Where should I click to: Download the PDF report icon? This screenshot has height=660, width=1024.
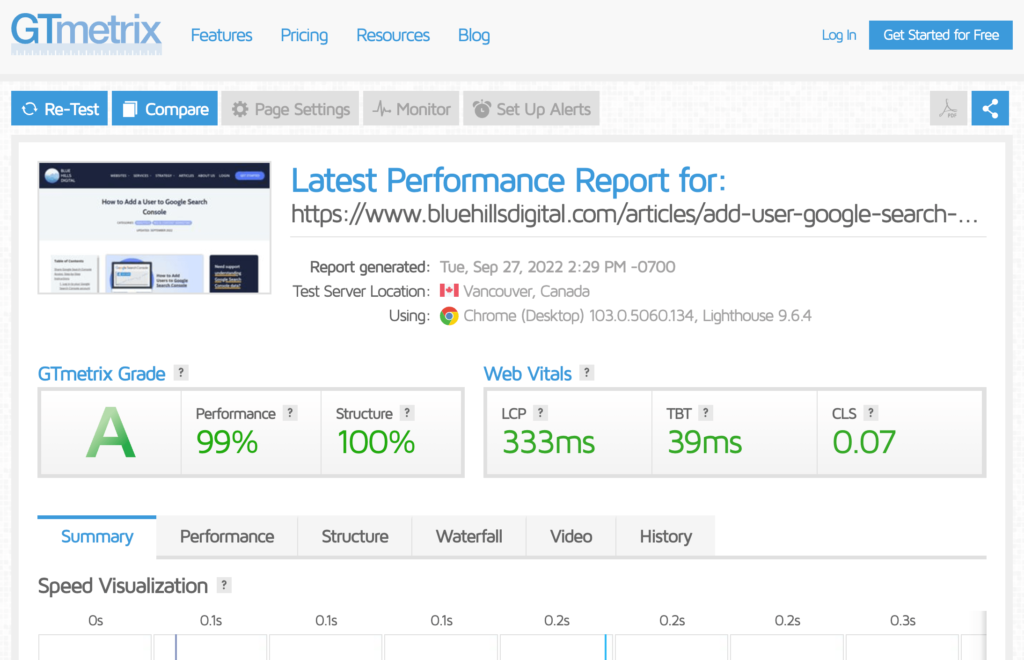pos(948,108)
